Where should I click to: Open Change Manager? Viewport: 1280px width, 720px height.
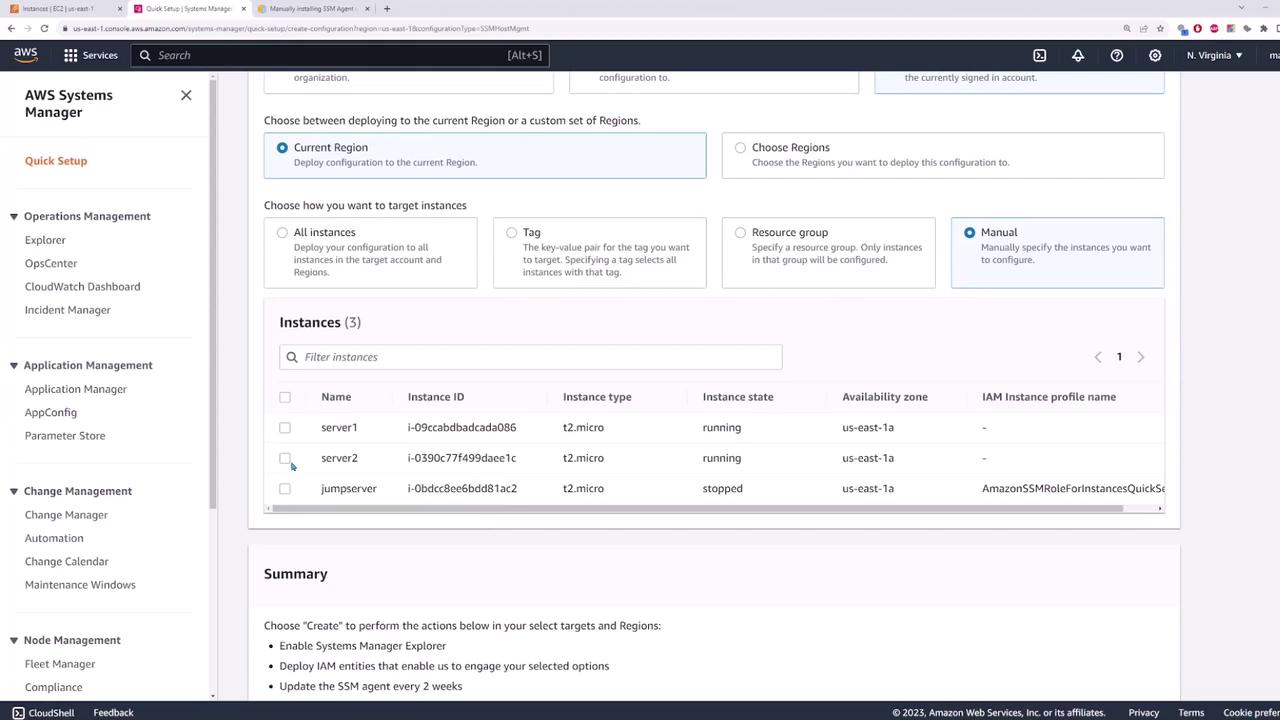click(66, 514)
